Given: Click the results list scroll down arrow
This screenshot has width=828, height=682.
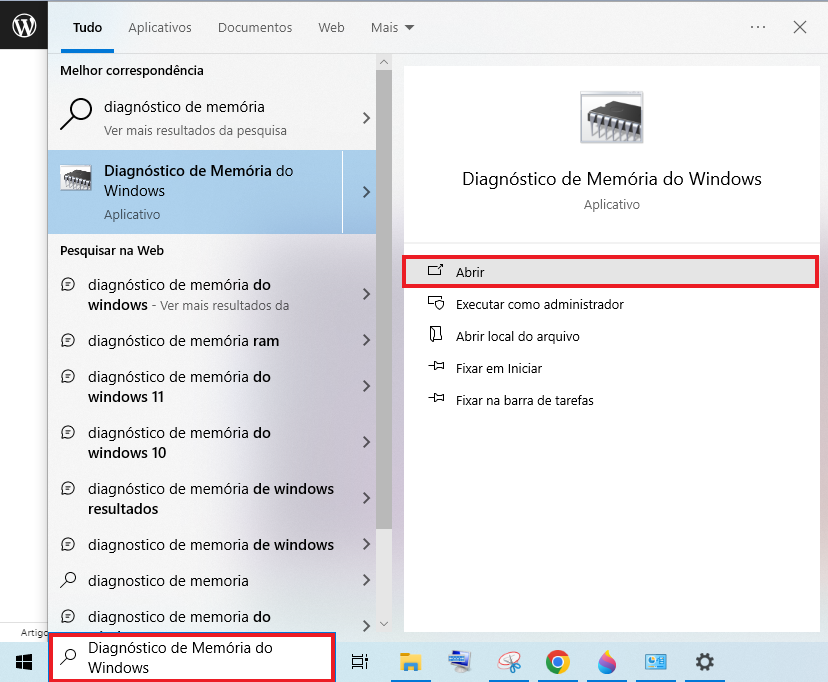Looking at the screenshot, I should coord(384,624).
